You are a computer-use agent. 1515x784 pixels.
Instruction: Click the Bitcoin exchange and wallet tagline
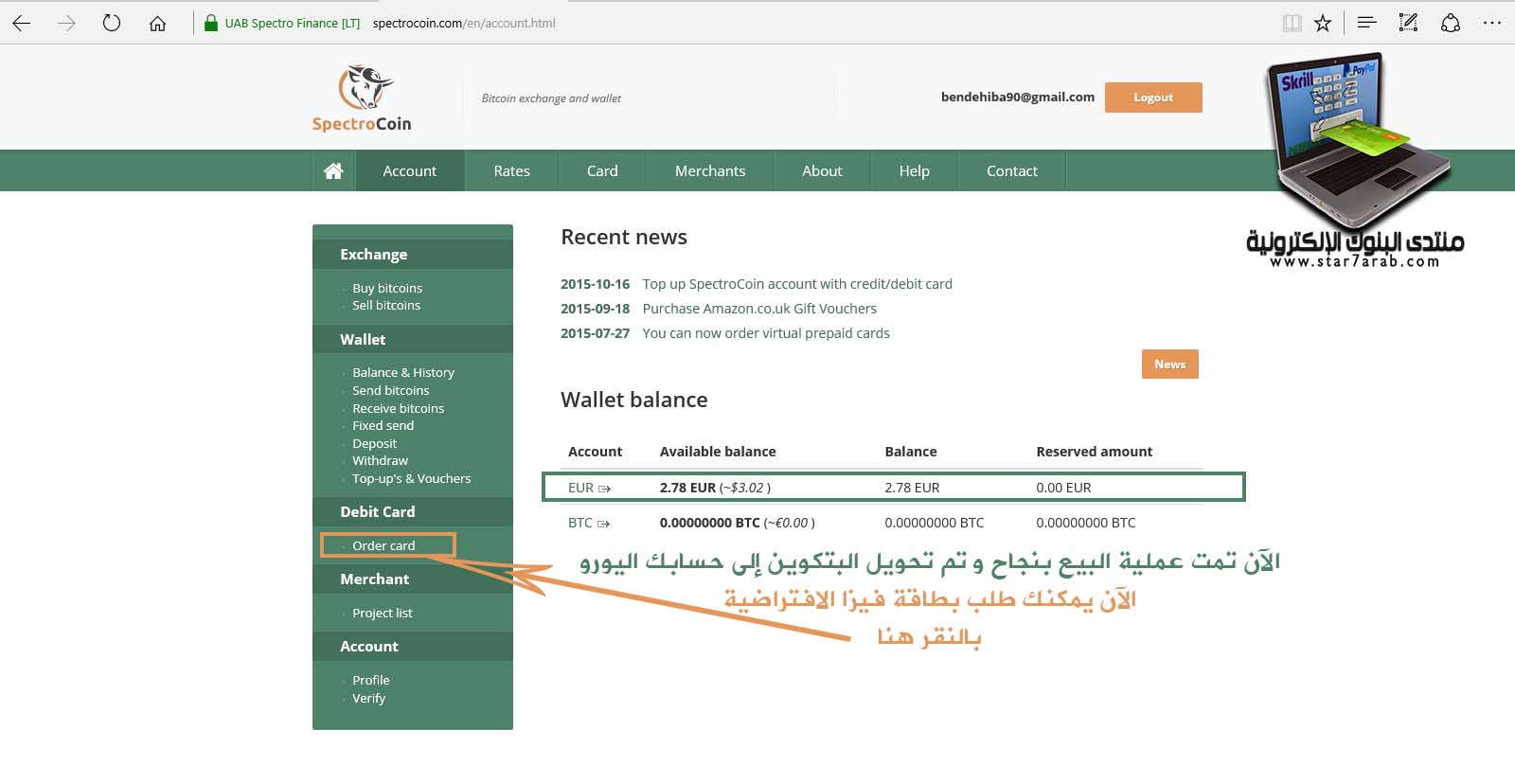click(x=551, y=98)
